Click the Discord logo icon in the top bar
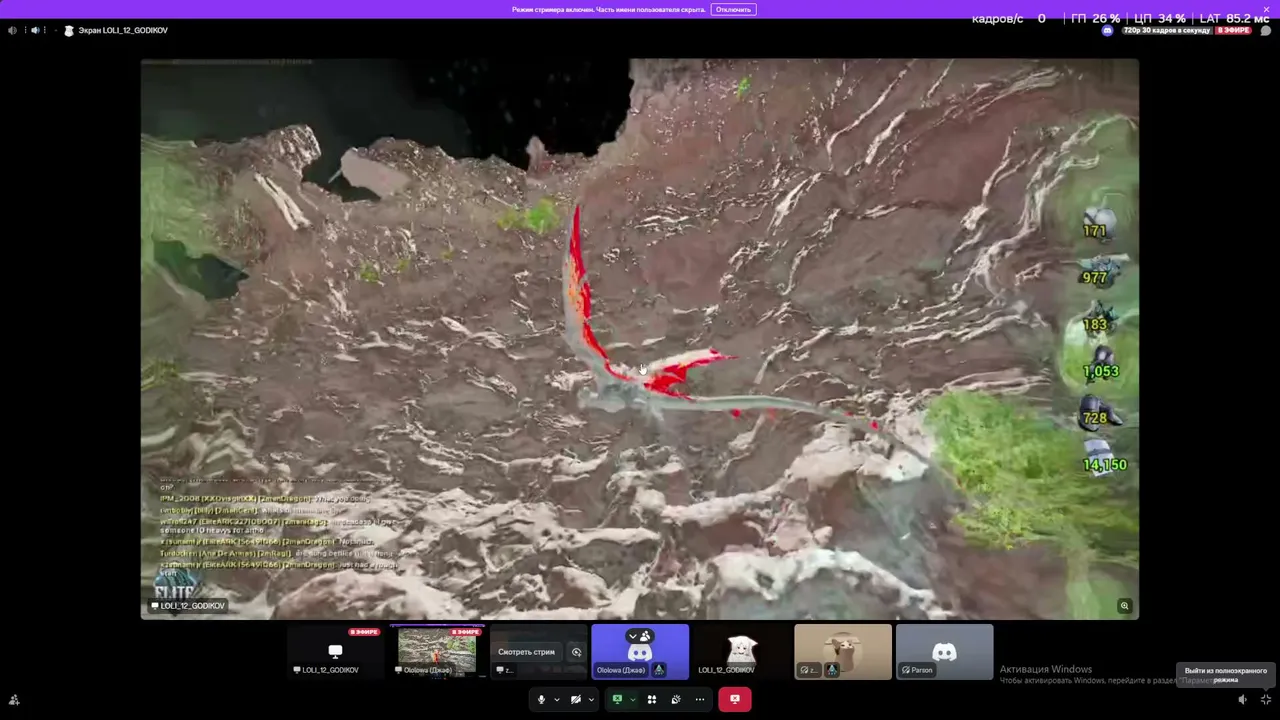The image size is (1280, 720). click(1107, 30)
